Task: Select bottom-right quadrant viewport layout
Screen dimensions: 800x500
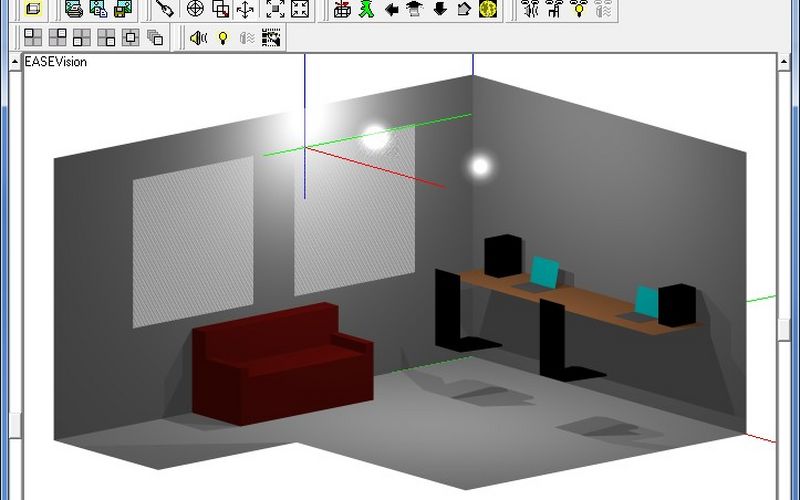Action: [106, 37]
